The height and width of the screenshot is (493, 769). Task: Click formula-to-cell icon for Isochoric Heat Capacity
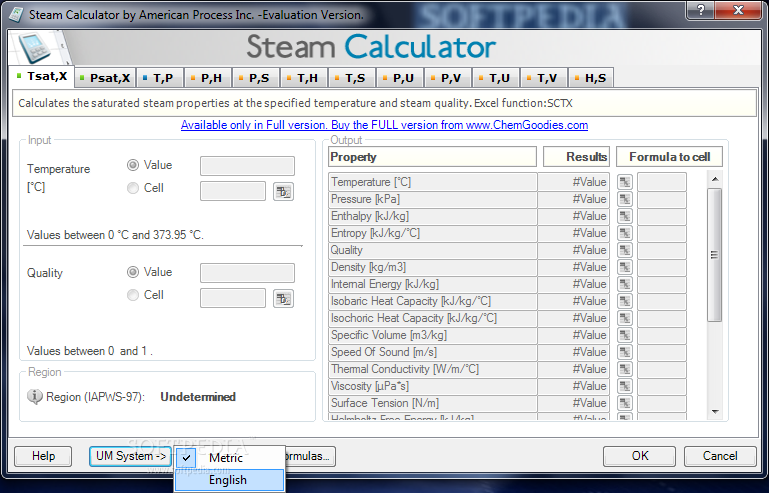625,318
